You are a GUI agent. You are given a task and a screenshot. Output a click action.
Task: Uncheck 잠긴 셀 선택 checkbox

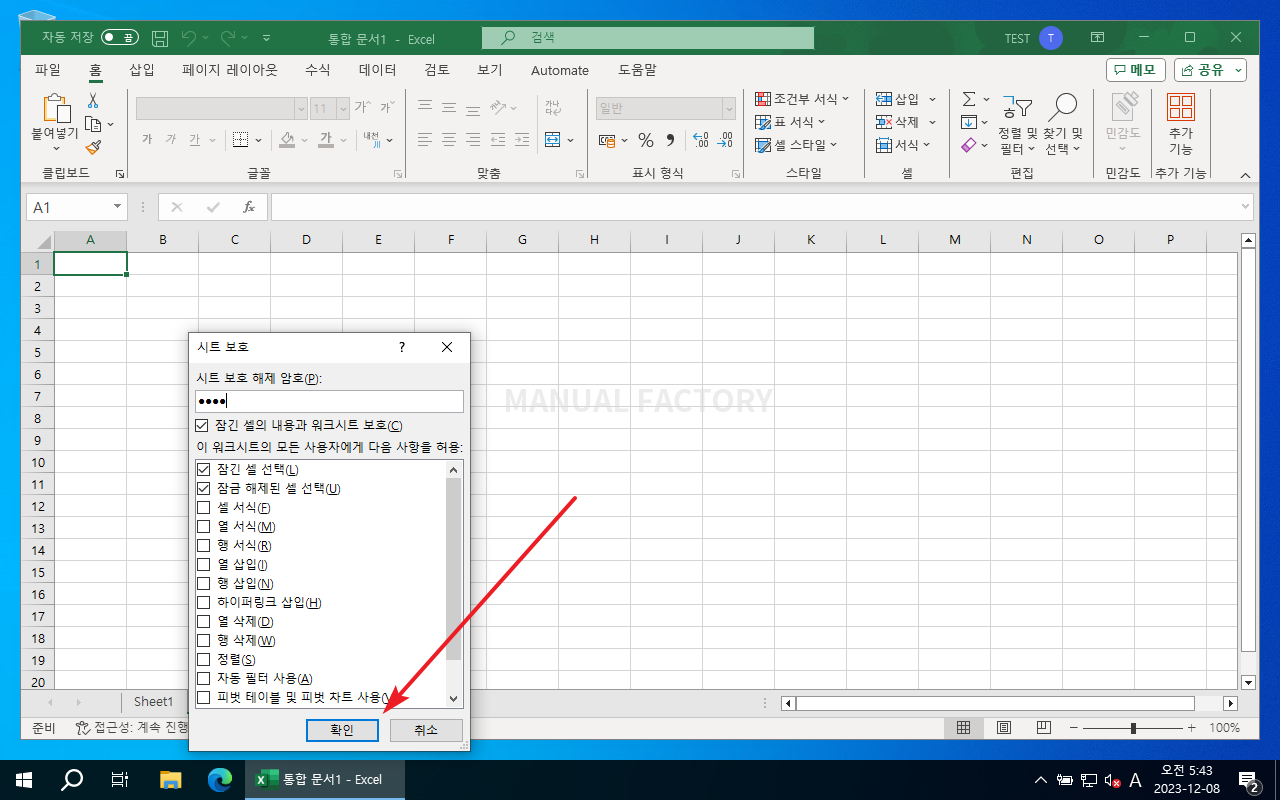[x=204, y=469]
